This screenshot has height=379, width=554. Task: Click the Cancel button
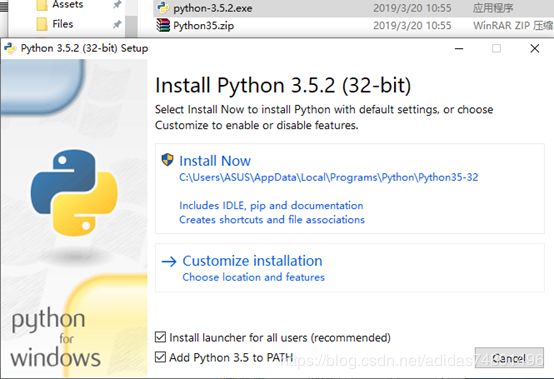coord(509,358)
